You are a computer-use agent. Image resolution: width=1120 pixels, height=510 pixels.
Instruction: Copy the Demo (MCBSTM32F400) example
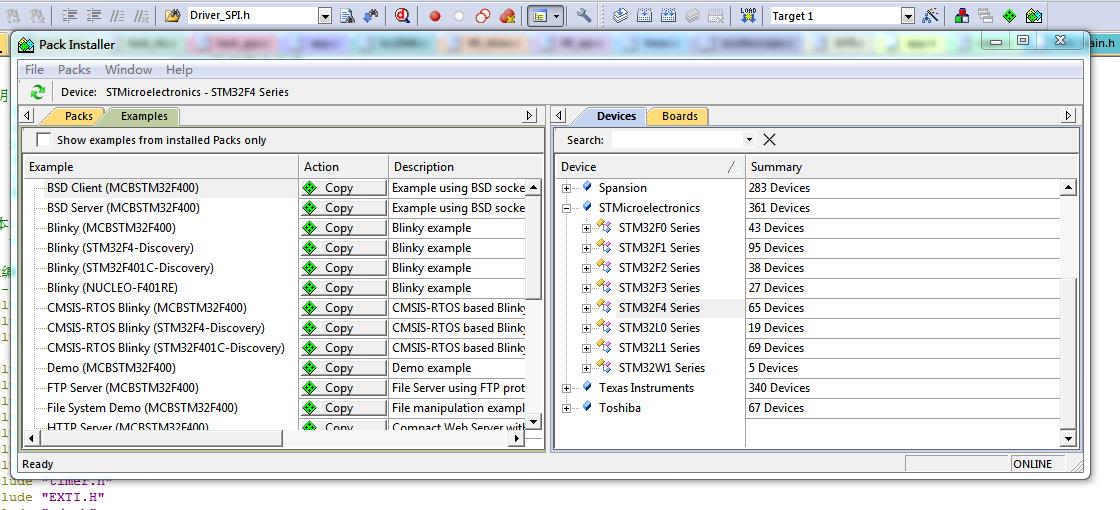point(344,368)
